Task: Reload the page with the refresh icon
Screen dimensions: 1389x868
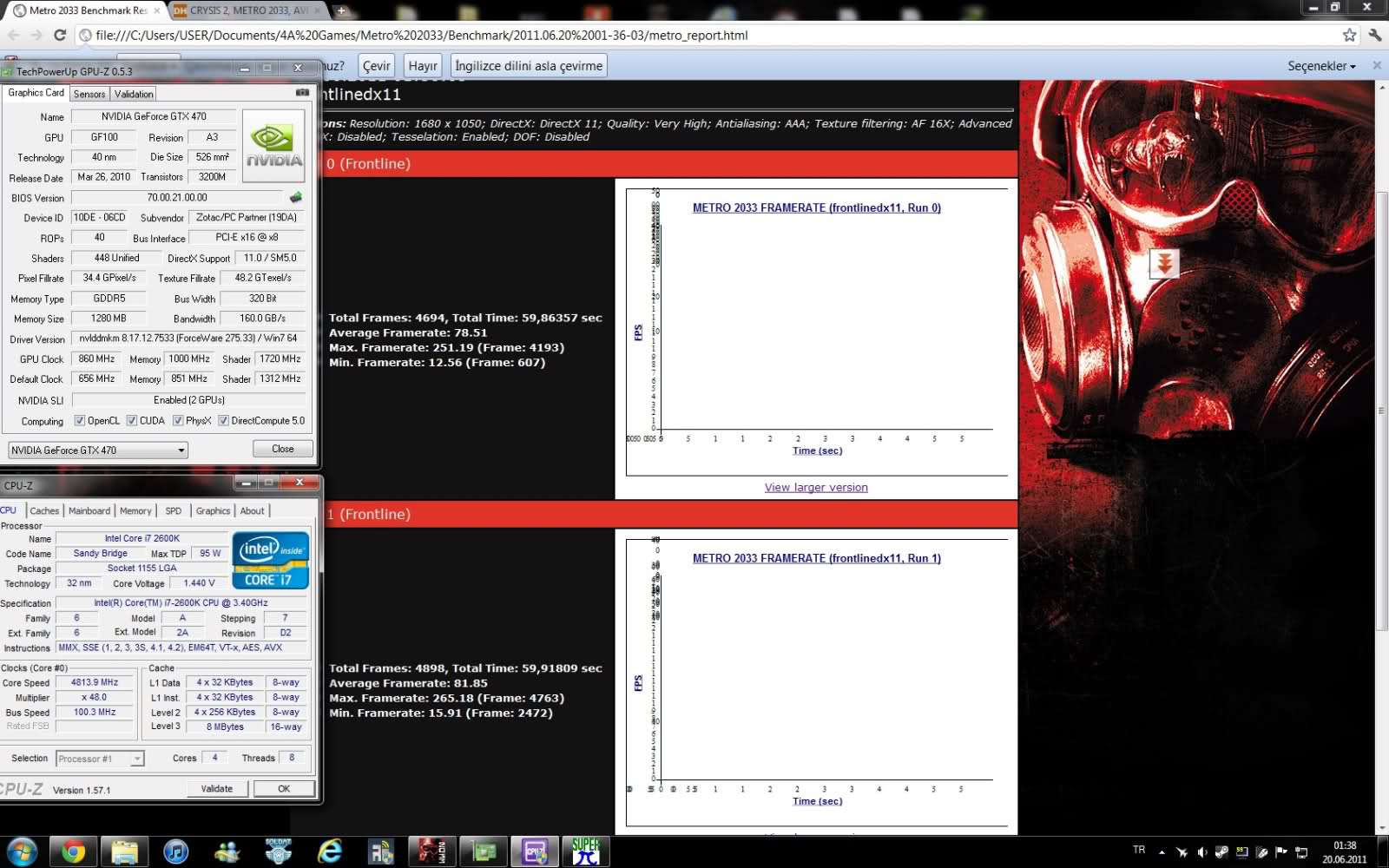Action: pyautogui.click(x=60, y=35)
